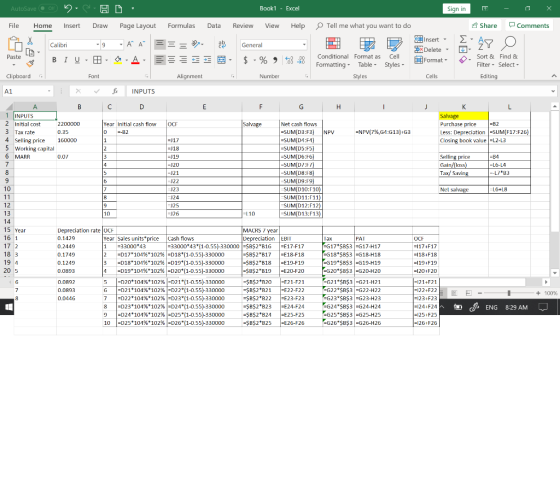The width and height of the screenshot is (560, 478).
Task: Open the number format General dropdown
Action: coord(304,45)
